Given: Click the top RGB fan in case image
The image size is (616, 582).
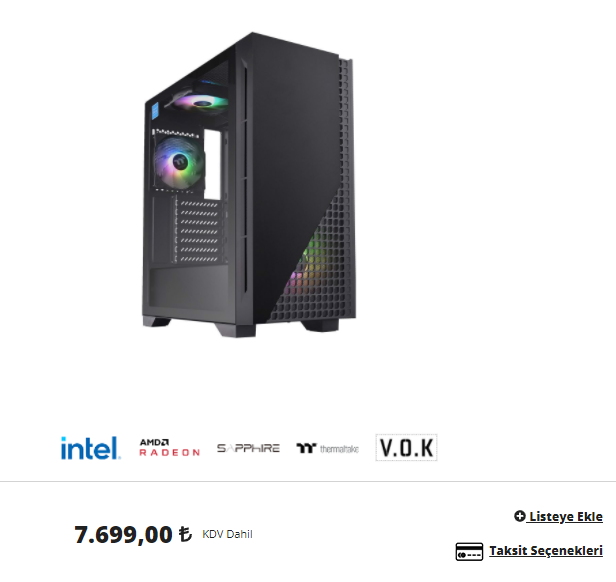Looking at the screenshot, I should point(201,103).
